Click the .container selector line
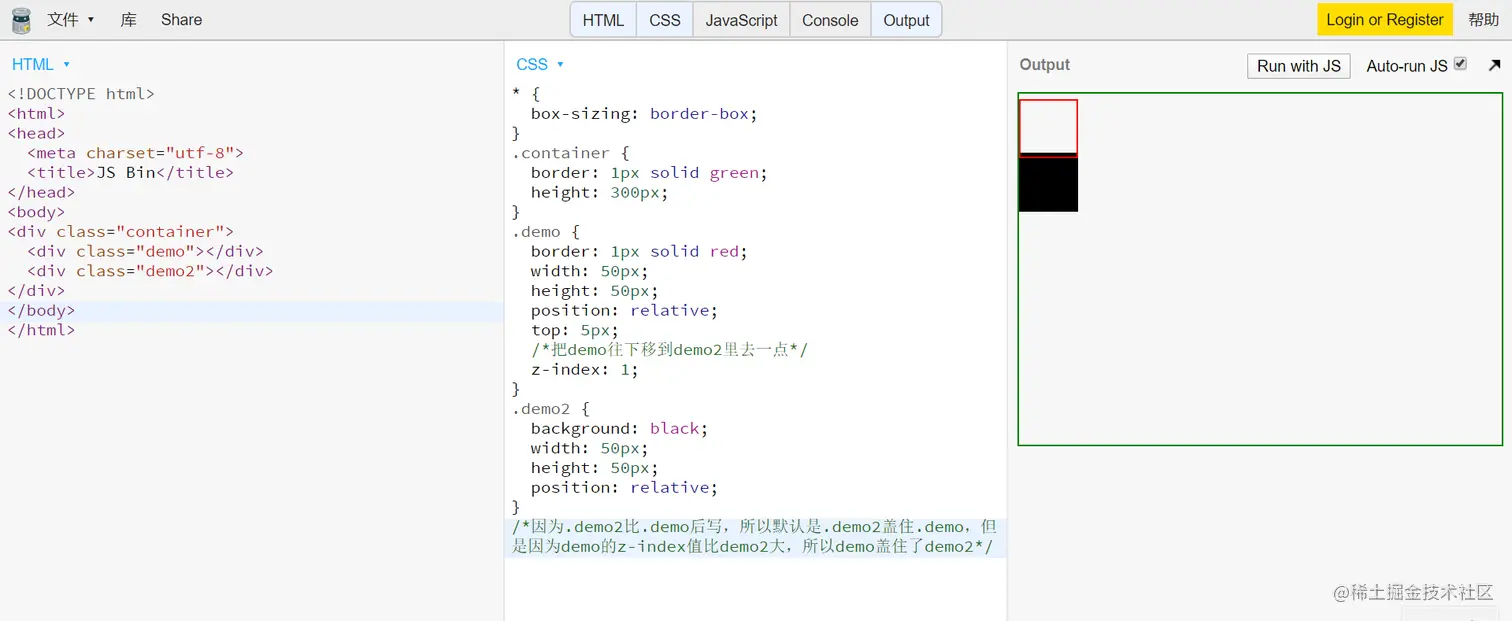The height and width of the screenshot is (621, 1512). pos(571,153)
